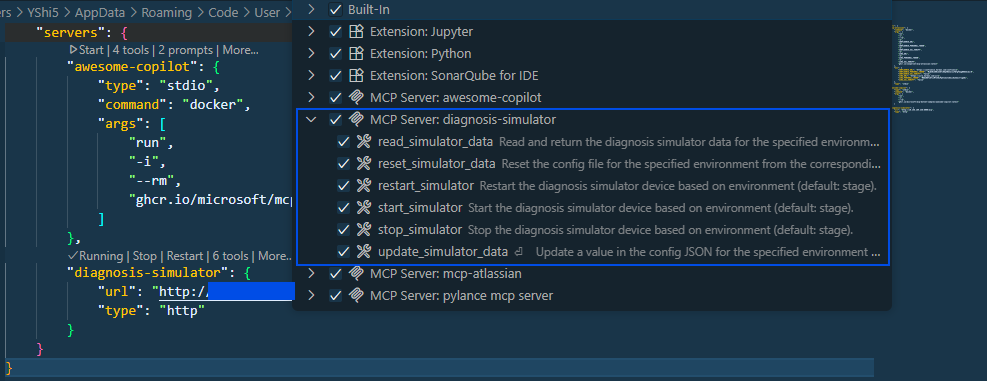Image resolution: width=987 pixels, height=381 pixels.
Task: Toggle MCP Server: diagnosis-simulator checkbox
Action: pos(336,119)
